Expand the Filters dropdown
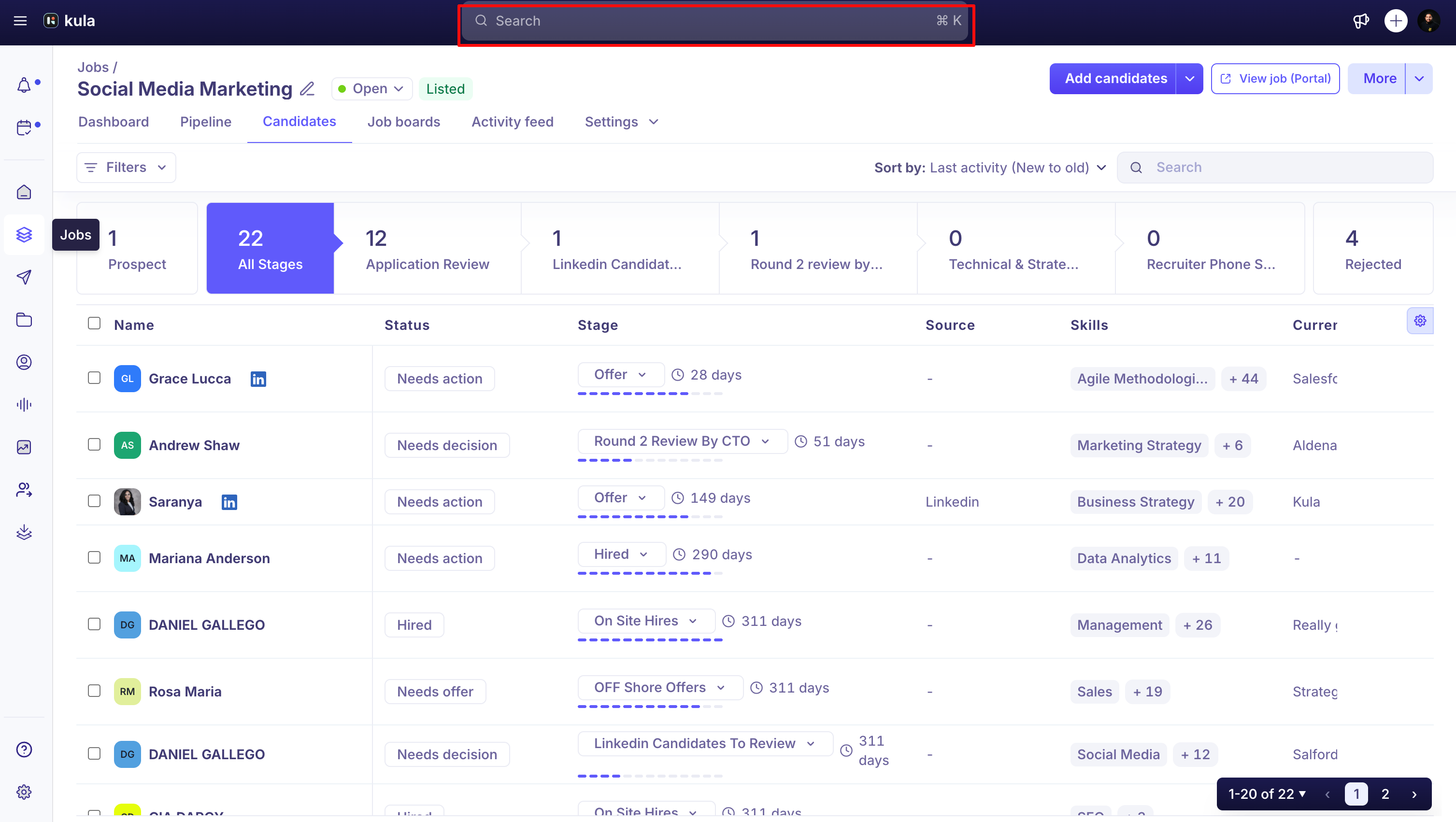Screen dimensions: 1456x822 pyautogui.click(x=126, y=167)
